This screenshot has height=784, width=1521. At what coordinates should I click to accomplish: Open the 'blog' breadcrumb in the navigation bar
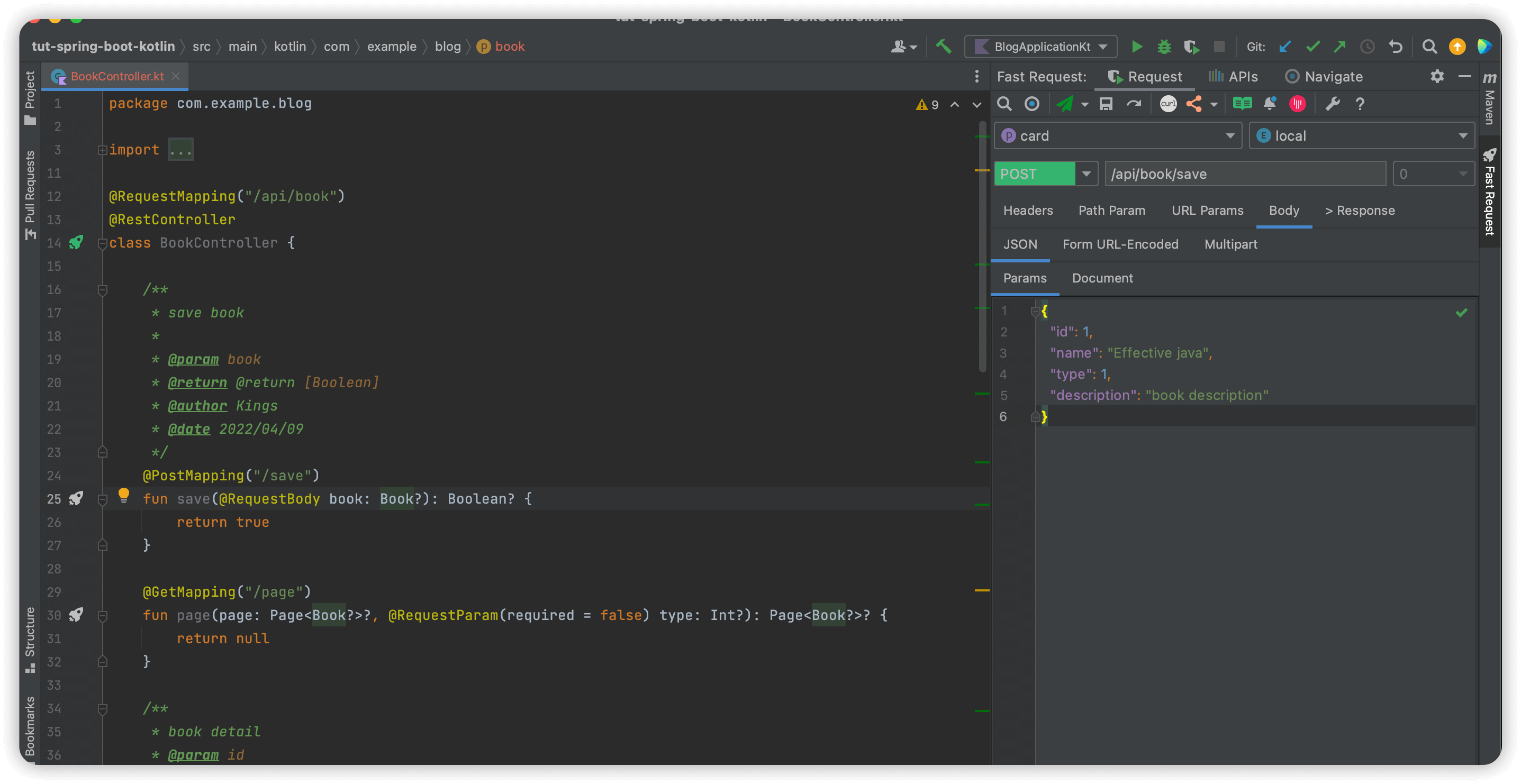[x=448, y=46]
